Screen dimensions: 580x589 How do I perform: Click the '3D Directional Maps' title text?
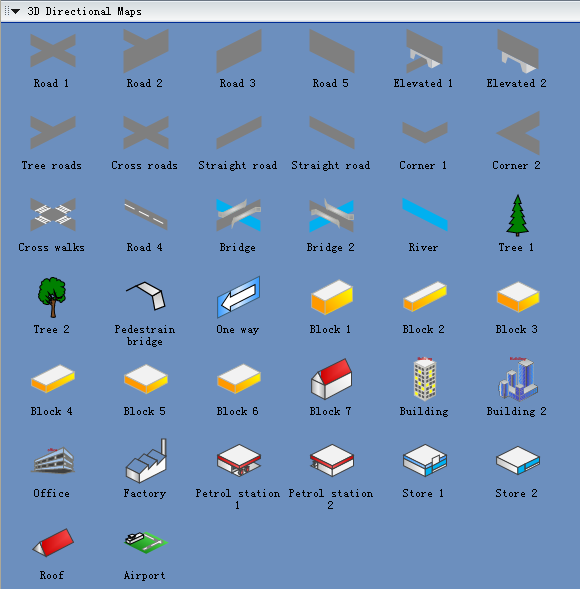(x=85, y=12)
